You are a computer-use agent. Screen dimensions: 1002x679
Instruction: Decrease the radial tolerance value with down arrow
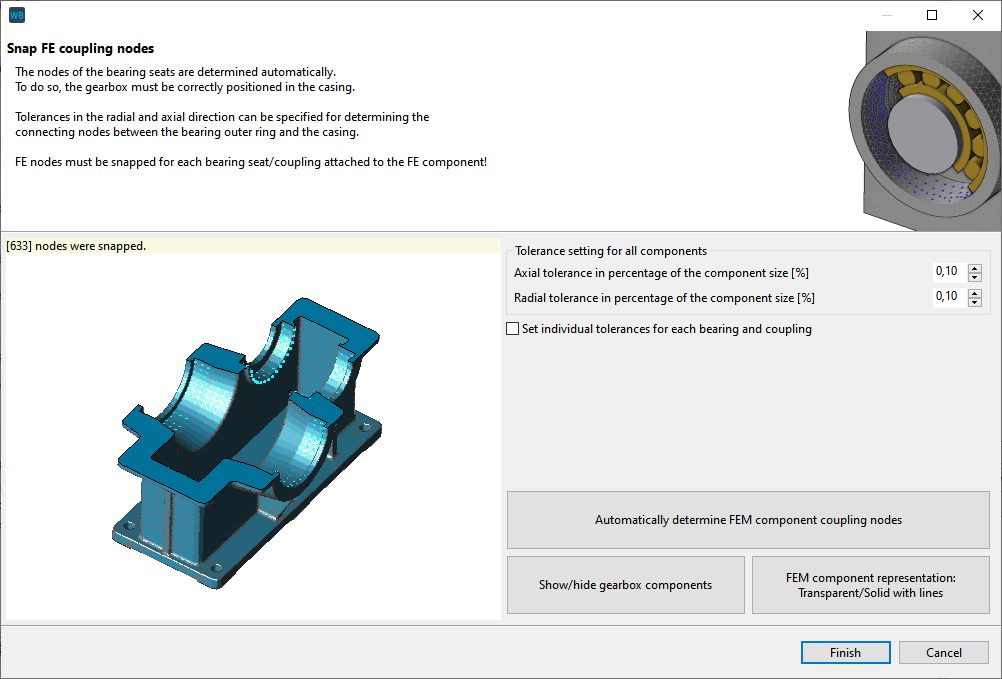tap(973, 301)
